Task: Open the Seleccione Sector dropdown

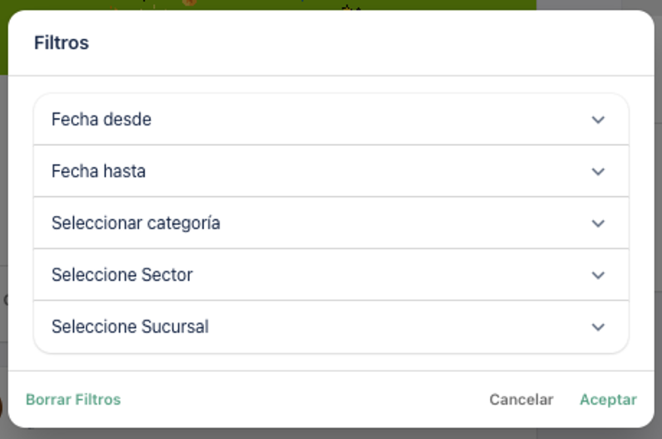Action: pos(122,275)
